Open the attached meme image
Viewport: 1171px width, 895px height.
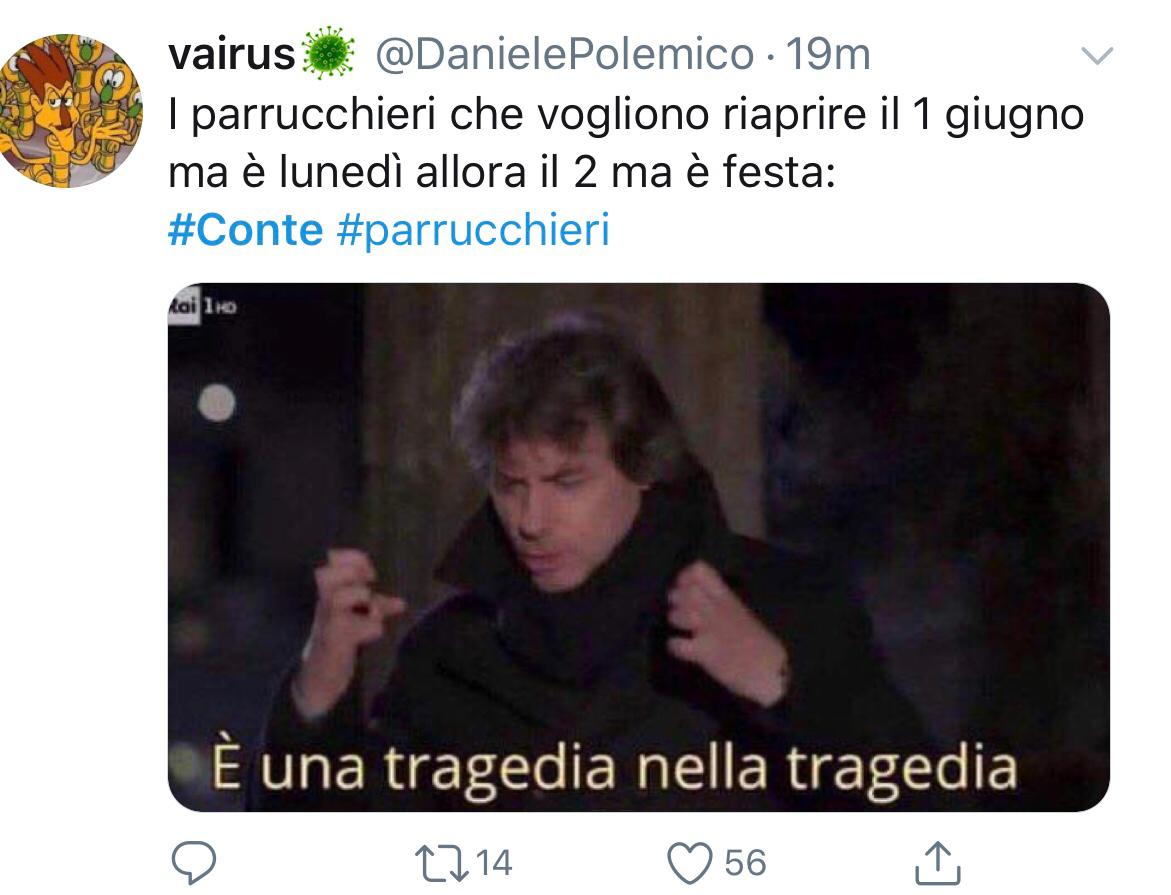[639, 547]
